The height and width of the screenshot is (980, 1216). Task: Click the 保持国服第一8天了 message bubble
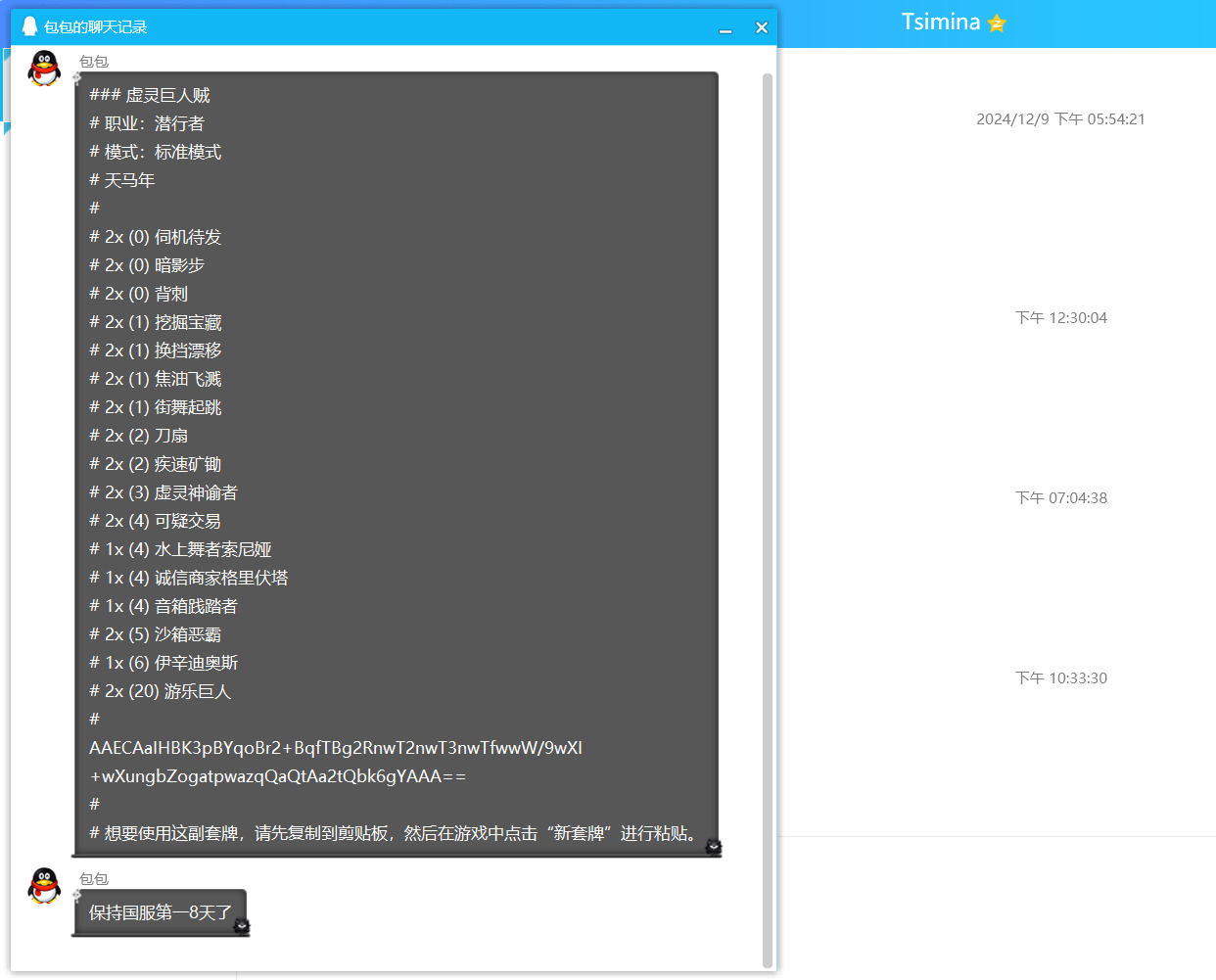(161, 912)
